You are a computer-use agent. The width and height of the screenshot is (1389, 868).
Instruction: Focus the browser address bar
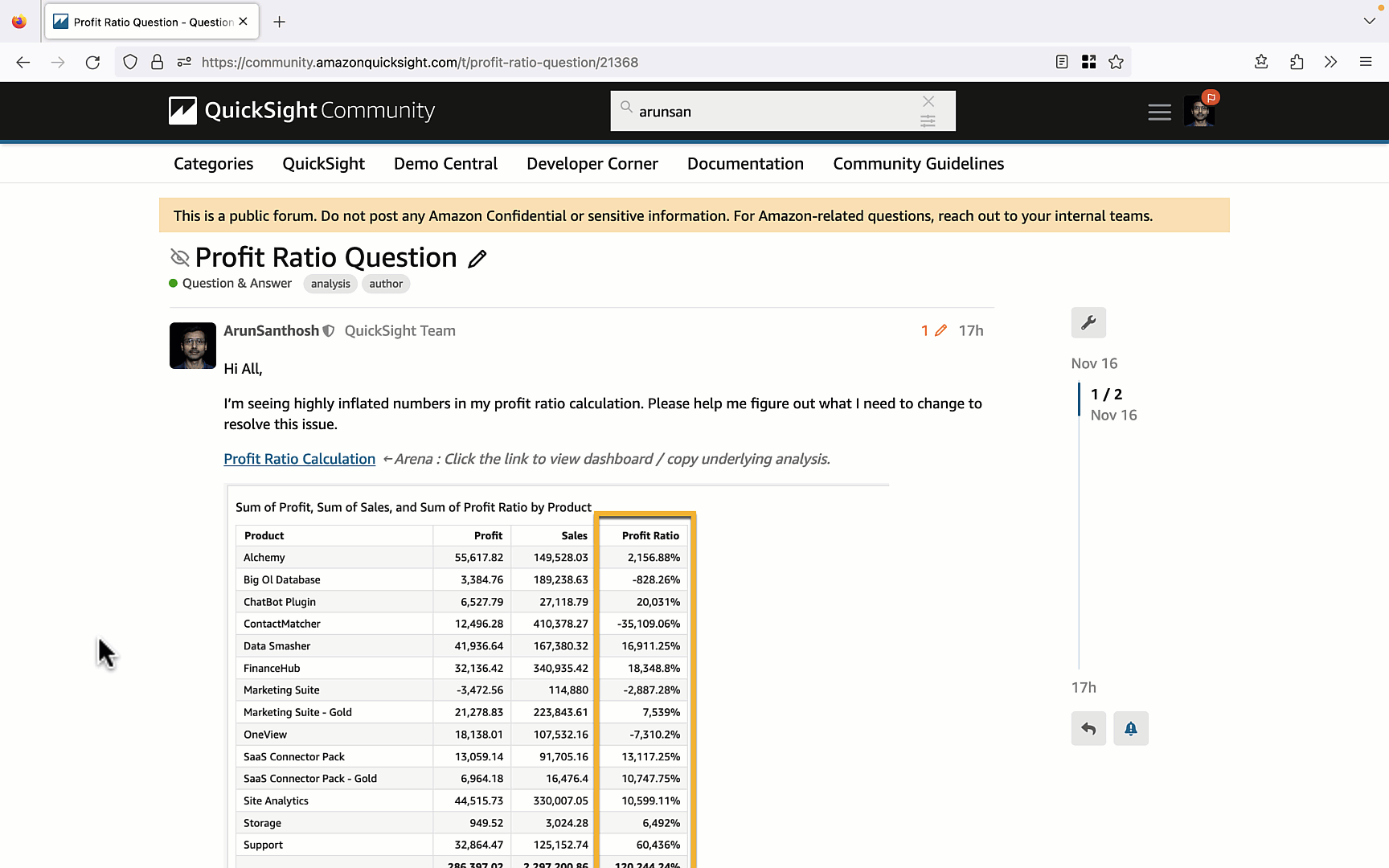624,62
